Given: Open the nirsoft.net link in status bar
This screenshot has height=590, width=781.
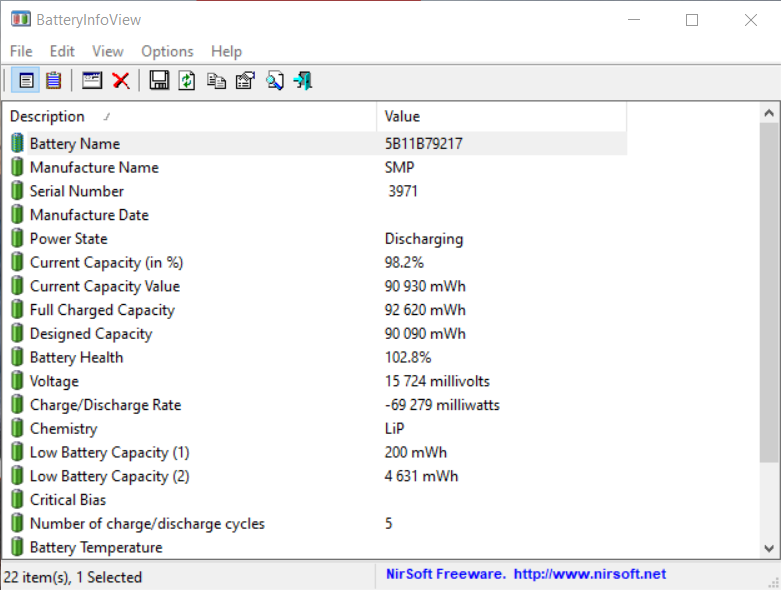Looking at the screenshot, I should 590,574.
